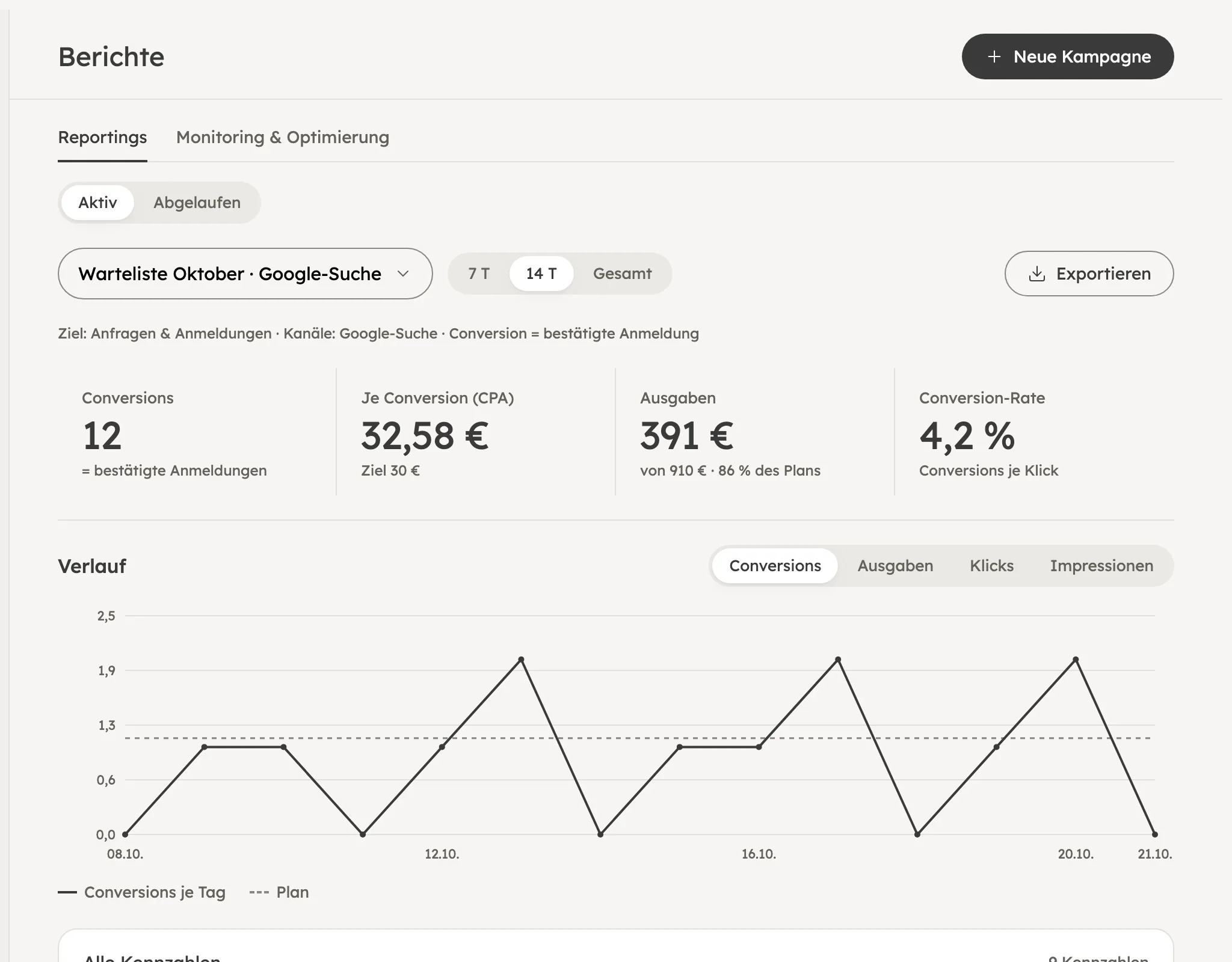Select the 14 T time range
This screenshot has height=962, width=1232.
(541, 274)
